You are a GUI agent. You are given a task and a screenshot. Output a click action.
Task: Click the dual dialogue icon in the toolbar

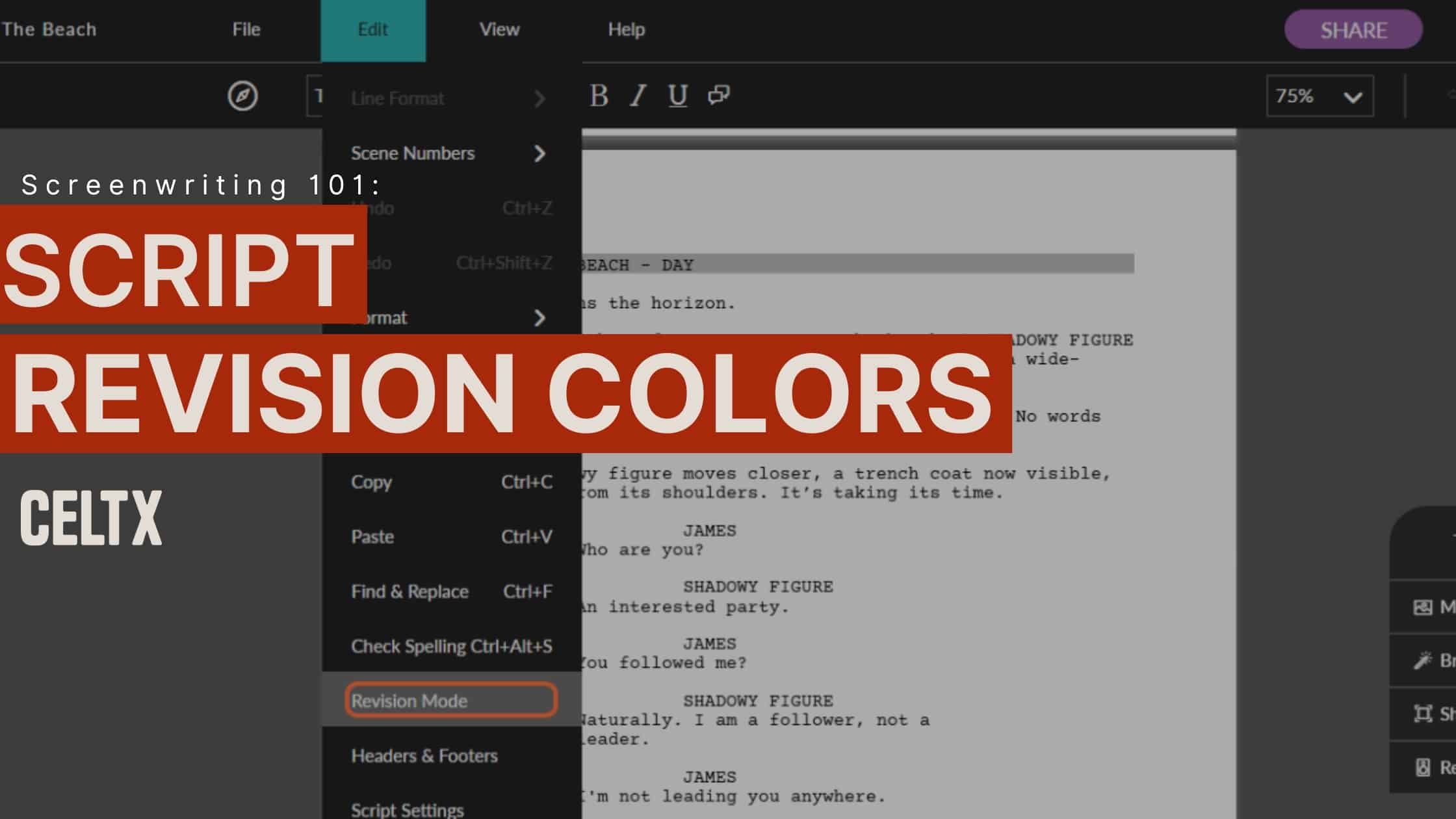[x=718, y=96]
